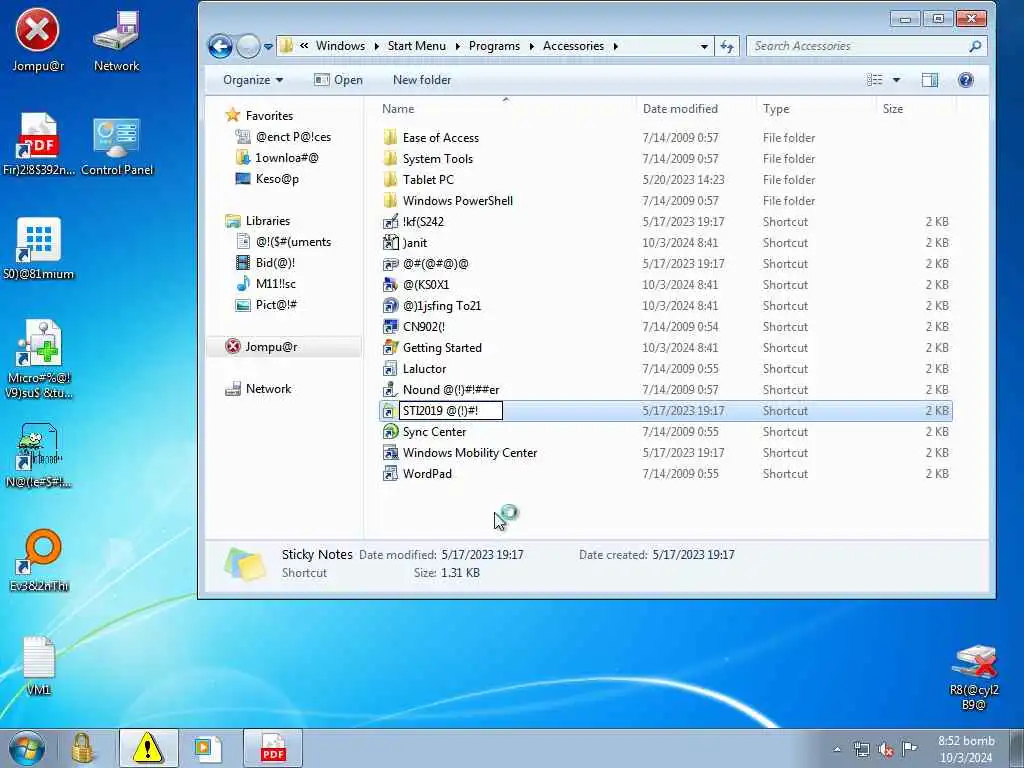Screen dimensions: 1024x768
Task: Refresh the Accessories folder view
Action: click(727, 46)
